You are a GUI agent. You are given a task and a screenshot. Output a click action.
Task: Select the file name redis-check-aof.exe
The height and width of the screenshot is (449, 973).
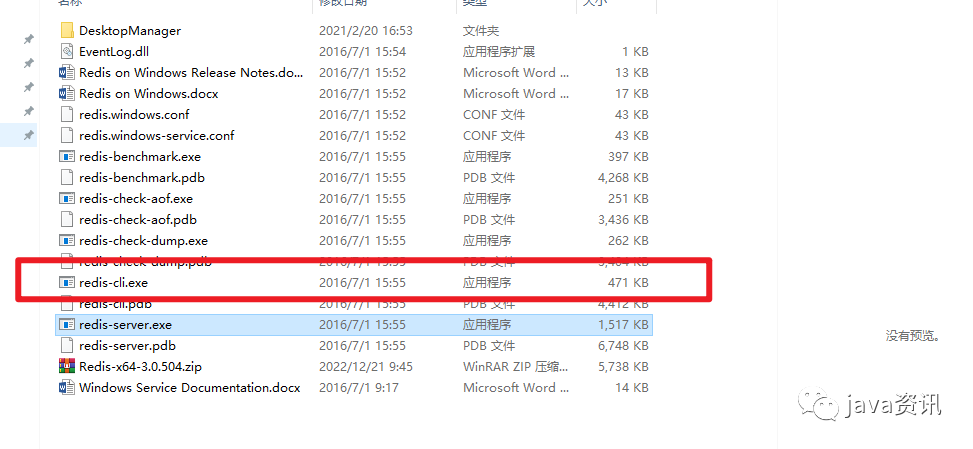click(136, 198)
